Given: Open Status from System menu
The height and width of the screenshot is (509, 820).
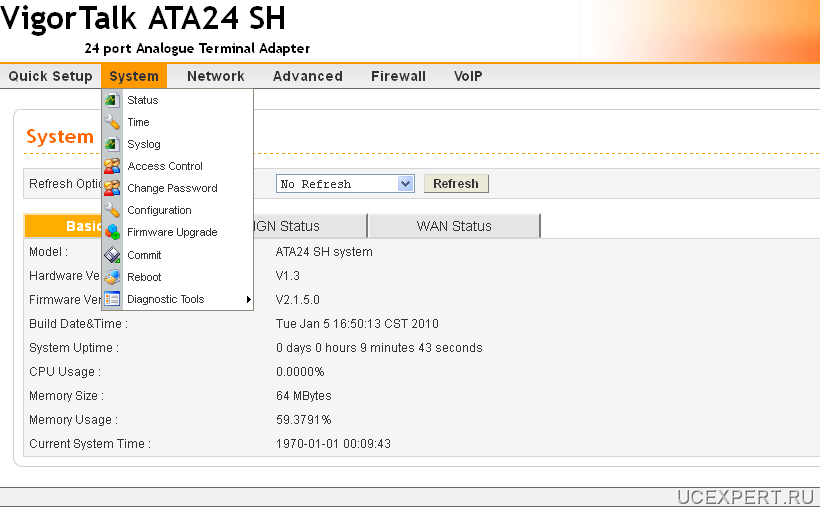Looking at the screenshot, I should [x=142, y=100].
